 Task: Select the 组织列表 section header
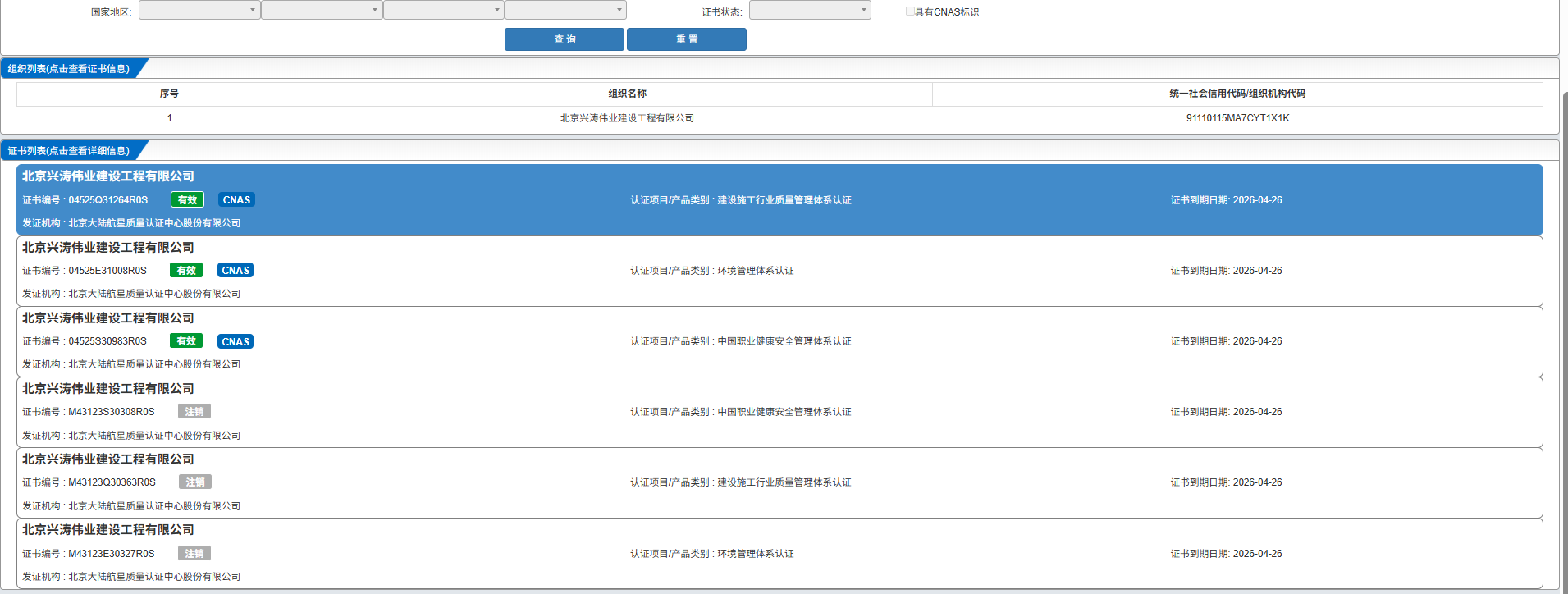[x=69, y=69]
